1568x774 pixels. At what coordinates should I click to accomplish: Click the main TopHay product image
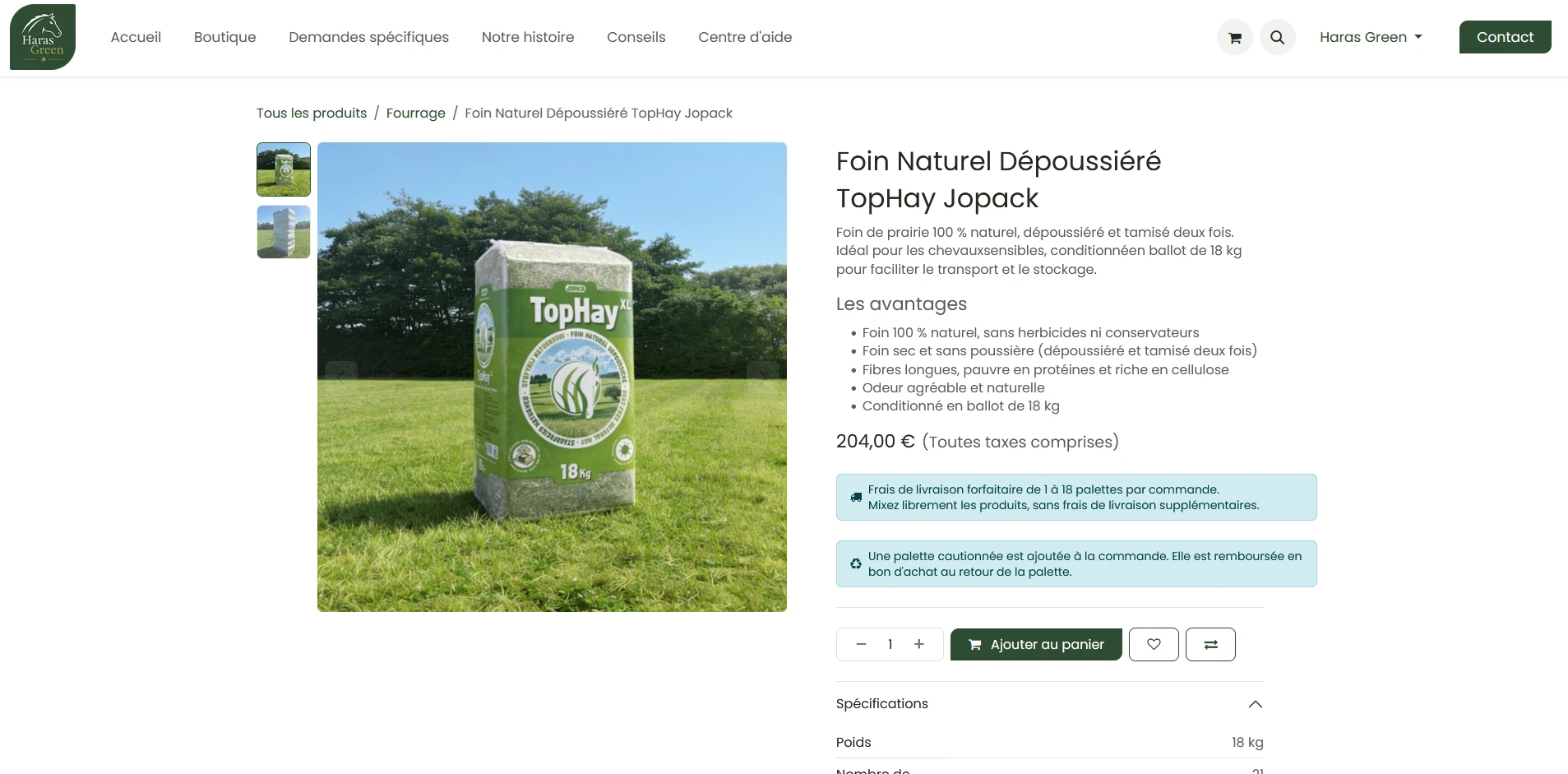(552, 377)
